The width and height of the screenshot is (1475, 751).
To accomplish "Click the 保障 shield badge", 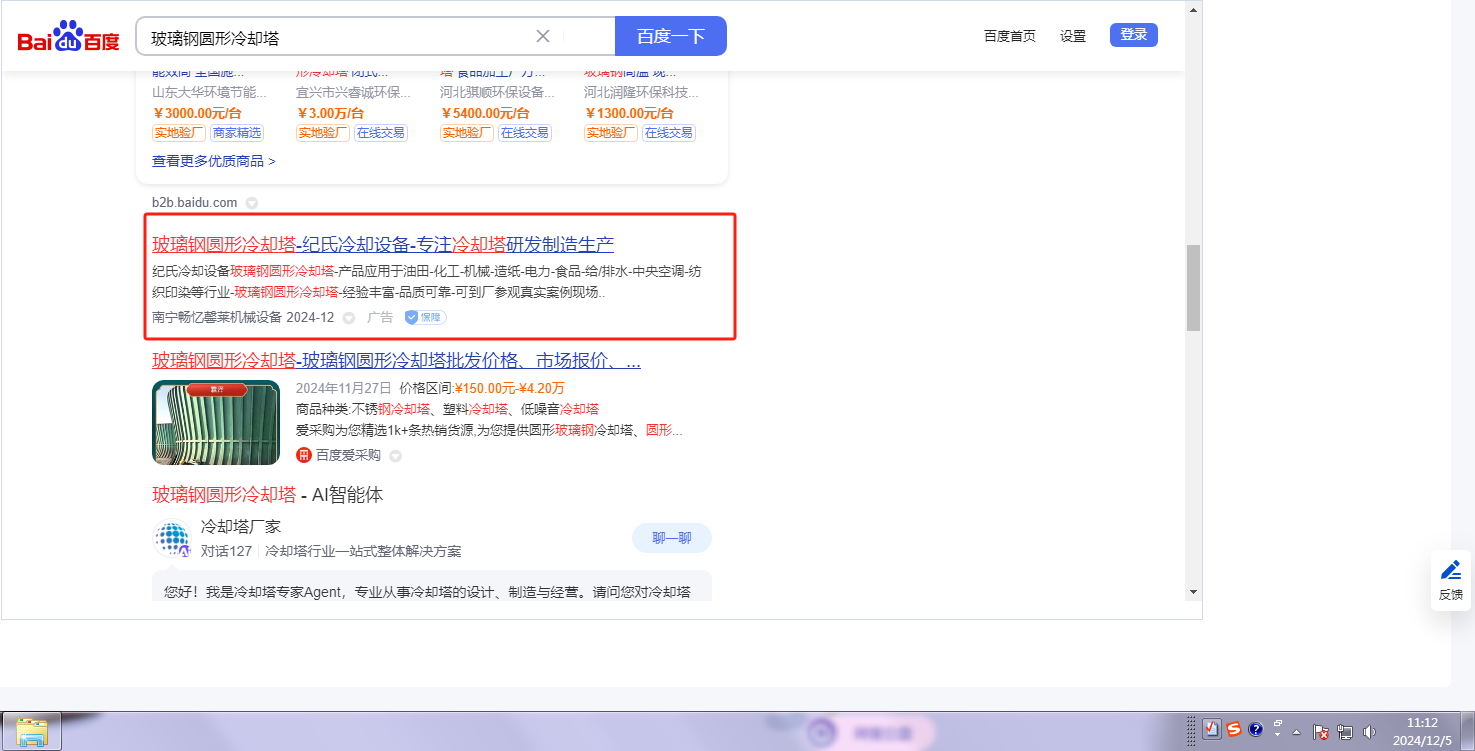I will click(x=425, y=317).
